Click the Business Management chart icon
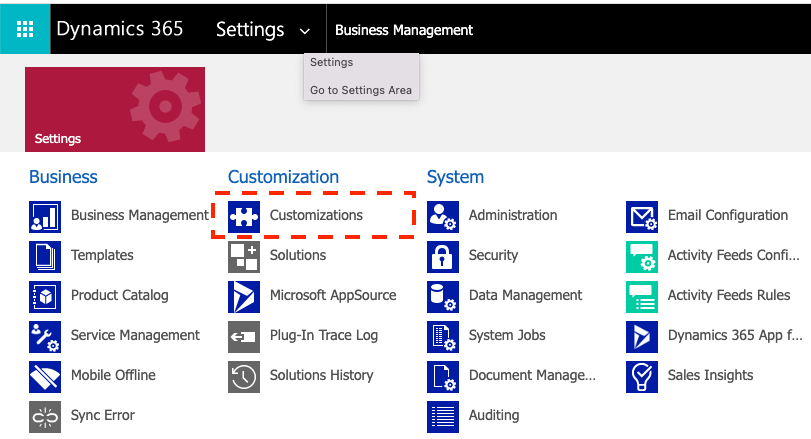Image resolution: width=811 pixels, height=439 pixels. tap(45, 216)
